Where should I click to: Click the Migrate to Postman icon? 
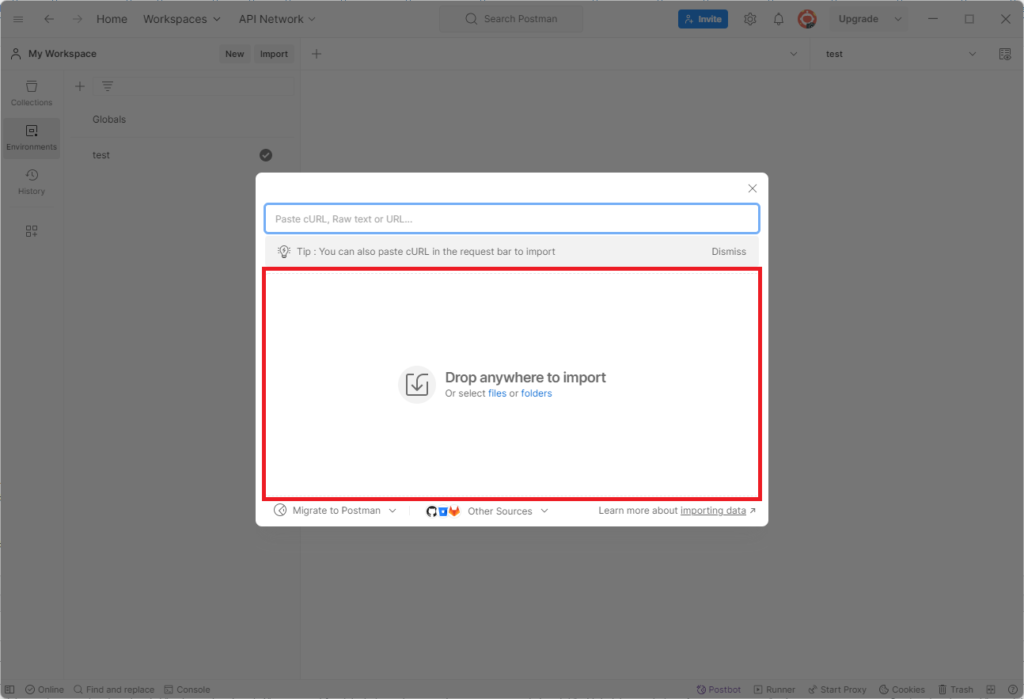280,510
